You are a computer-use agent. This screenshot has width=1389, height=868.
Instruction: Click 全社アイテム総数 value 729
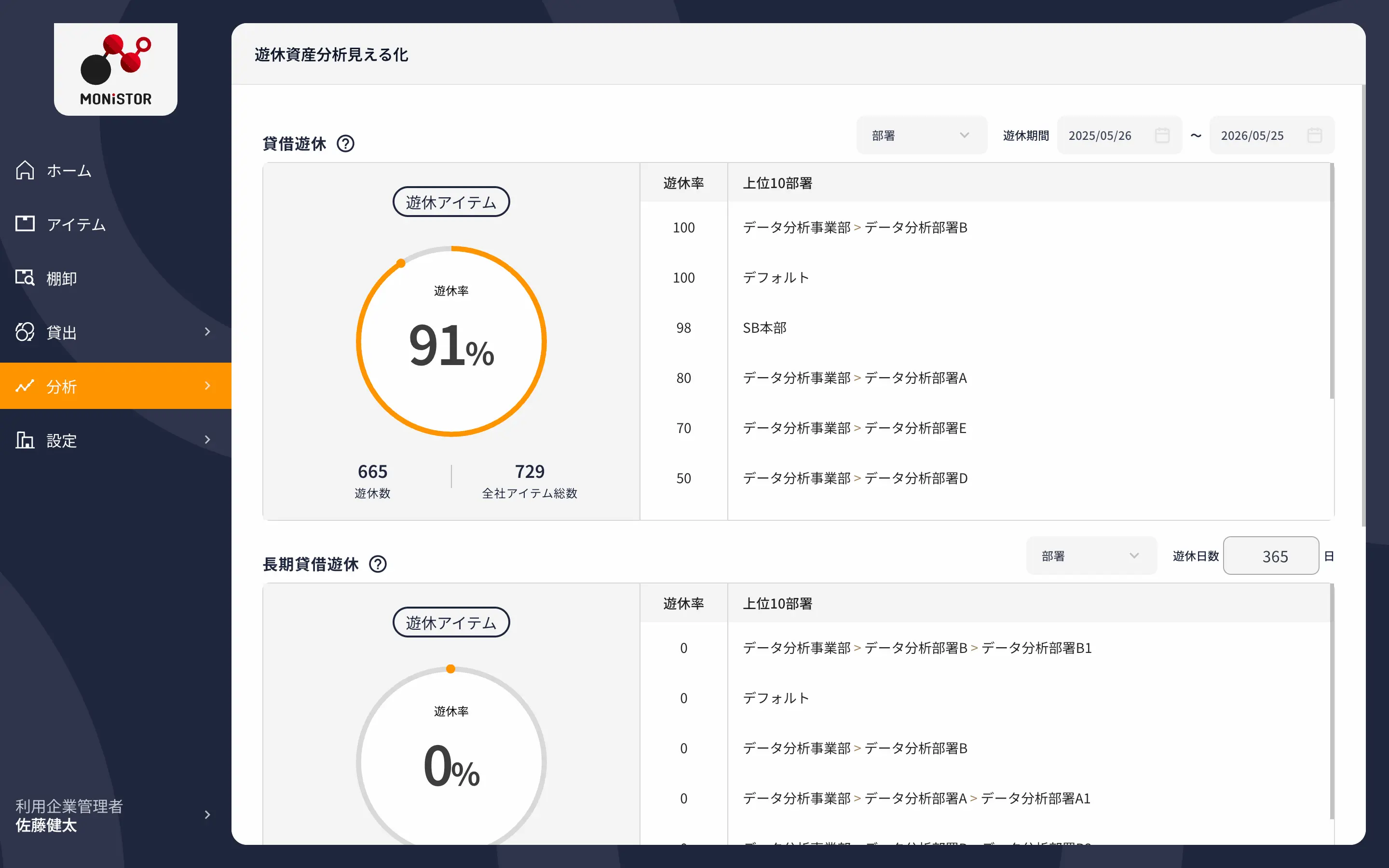pos(529,471)
